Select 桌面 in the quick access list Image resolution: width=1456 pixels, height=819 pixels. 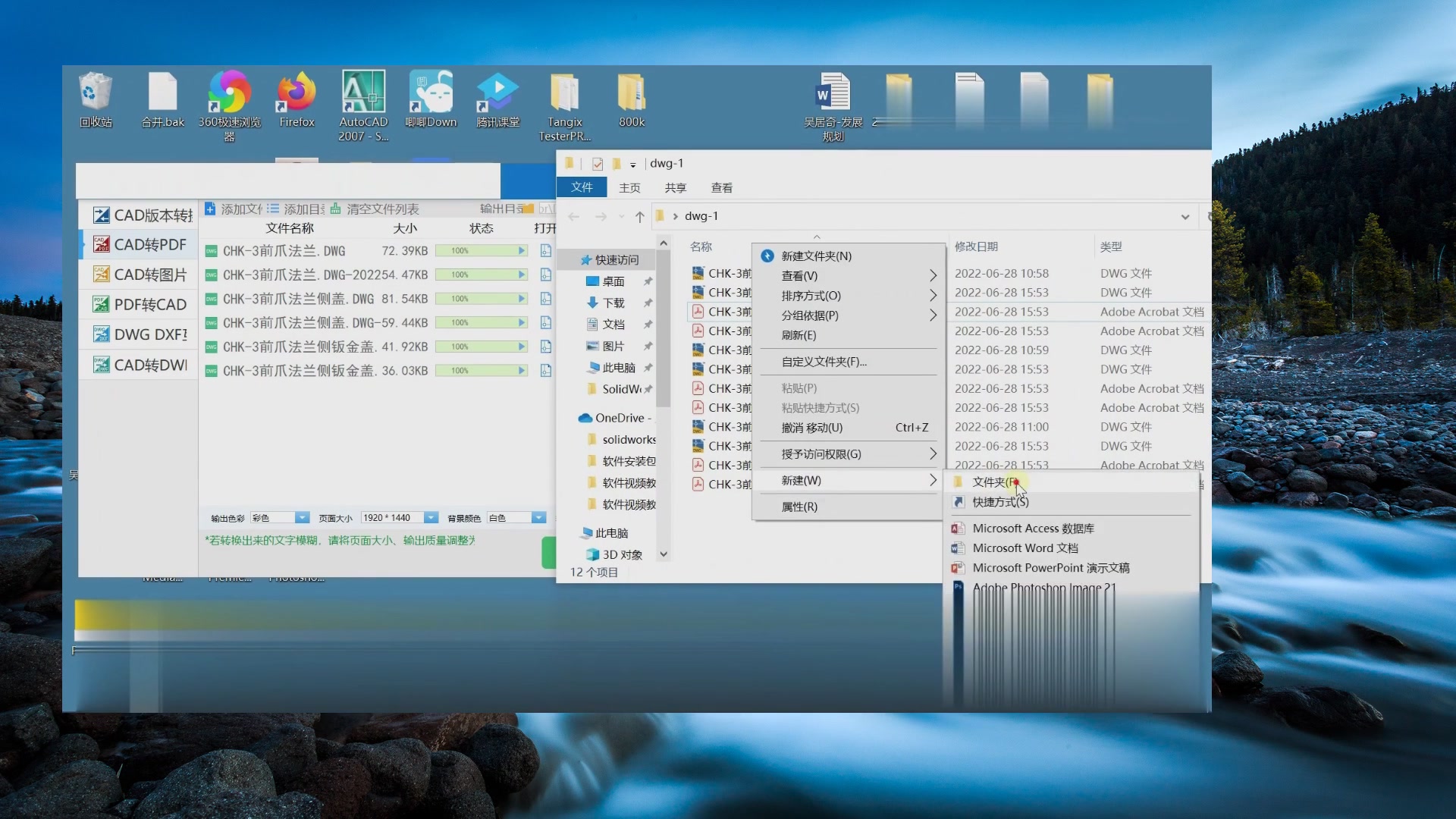605,281
